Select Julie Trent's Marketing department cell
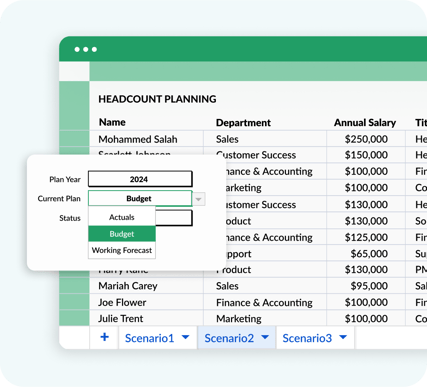This screenshot has height=387, width=427. (x=265, y=318)
